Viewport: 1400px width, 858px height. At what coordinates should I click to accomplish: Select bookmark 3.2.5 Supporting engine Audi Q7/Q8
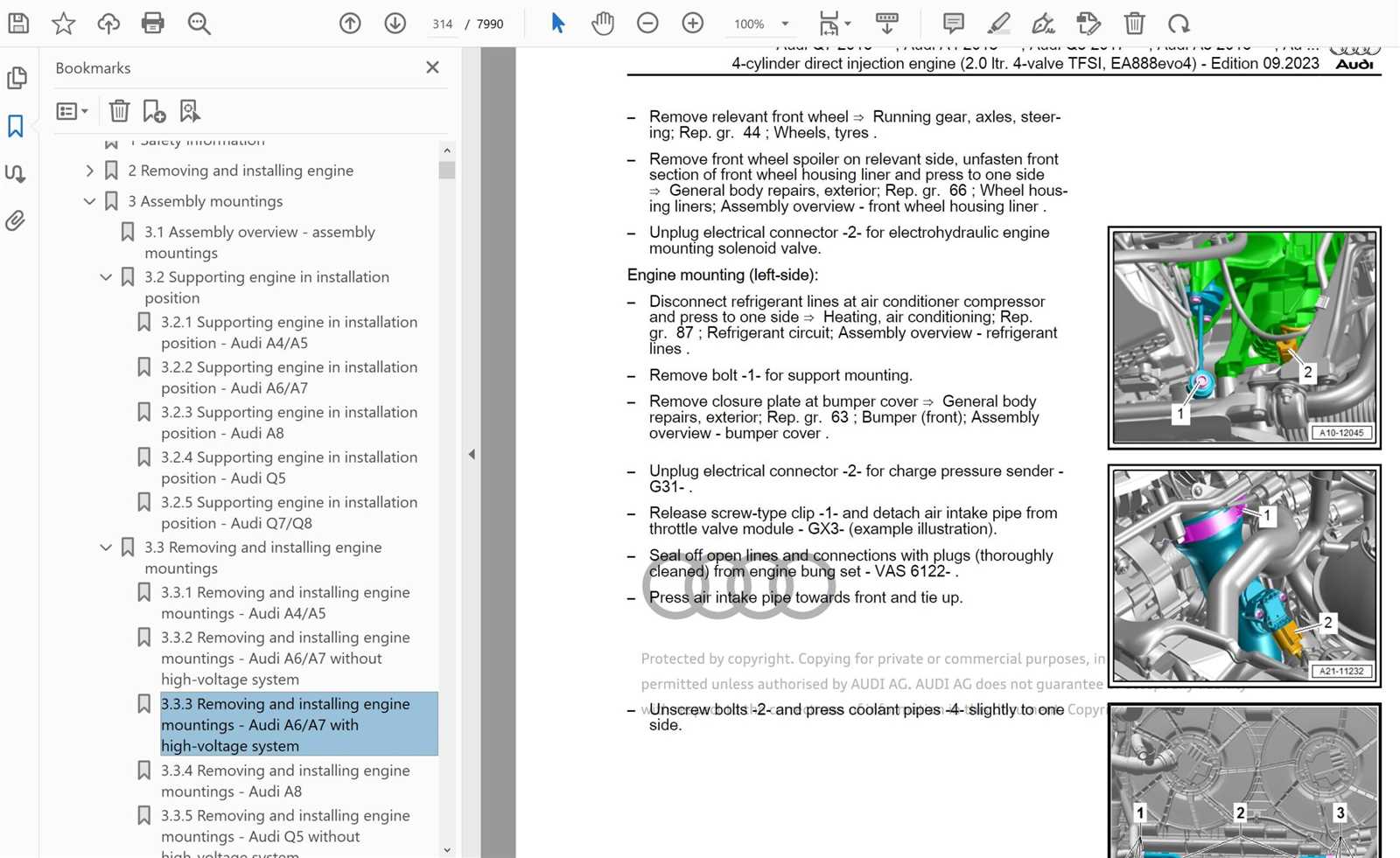click(x=290, y=513)
